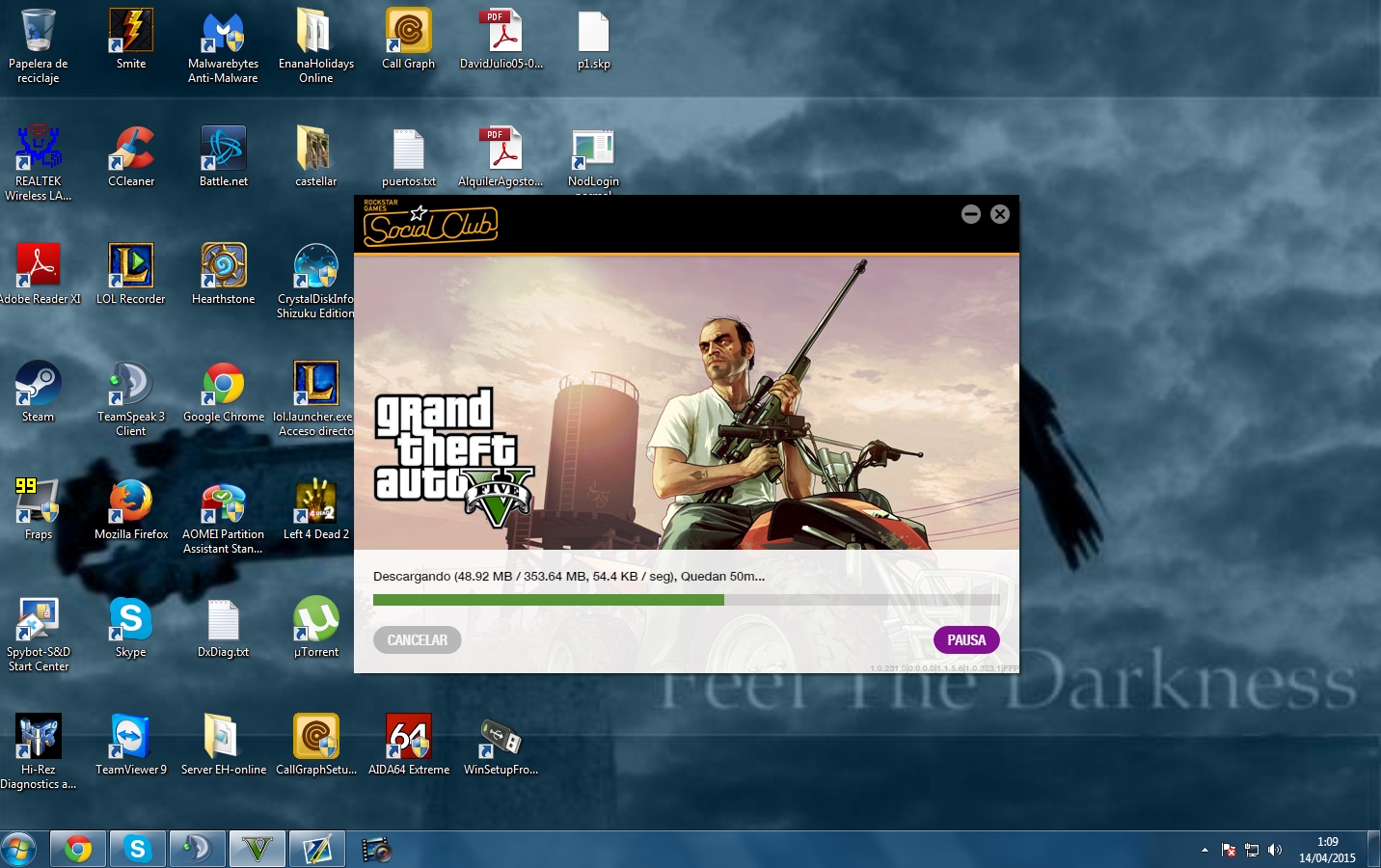
Task: Switch to GTA V taskbar button
Action: tap(257, 849)
